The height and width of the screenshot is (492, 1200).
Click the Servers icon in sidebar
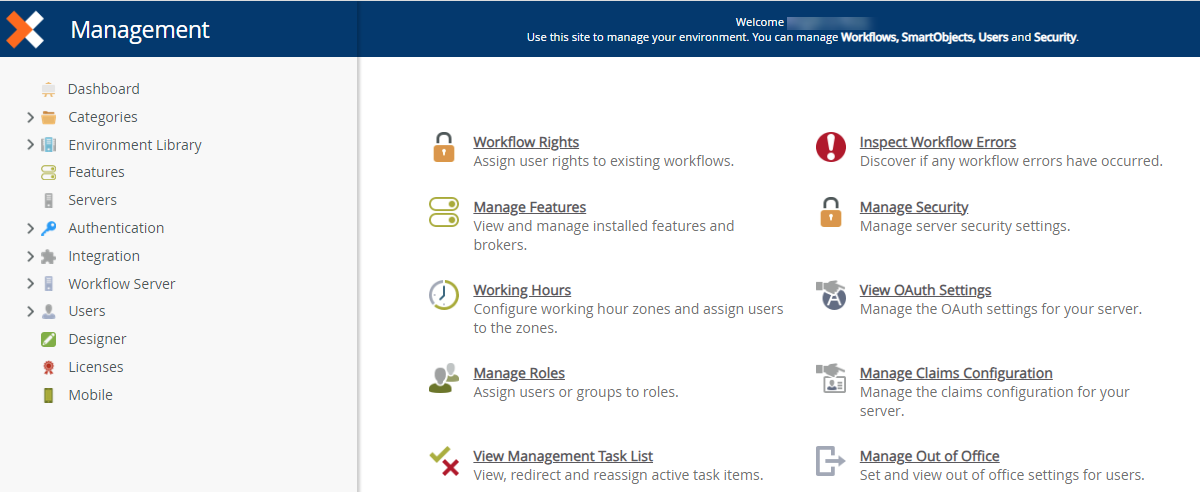(x=49, y=200)
